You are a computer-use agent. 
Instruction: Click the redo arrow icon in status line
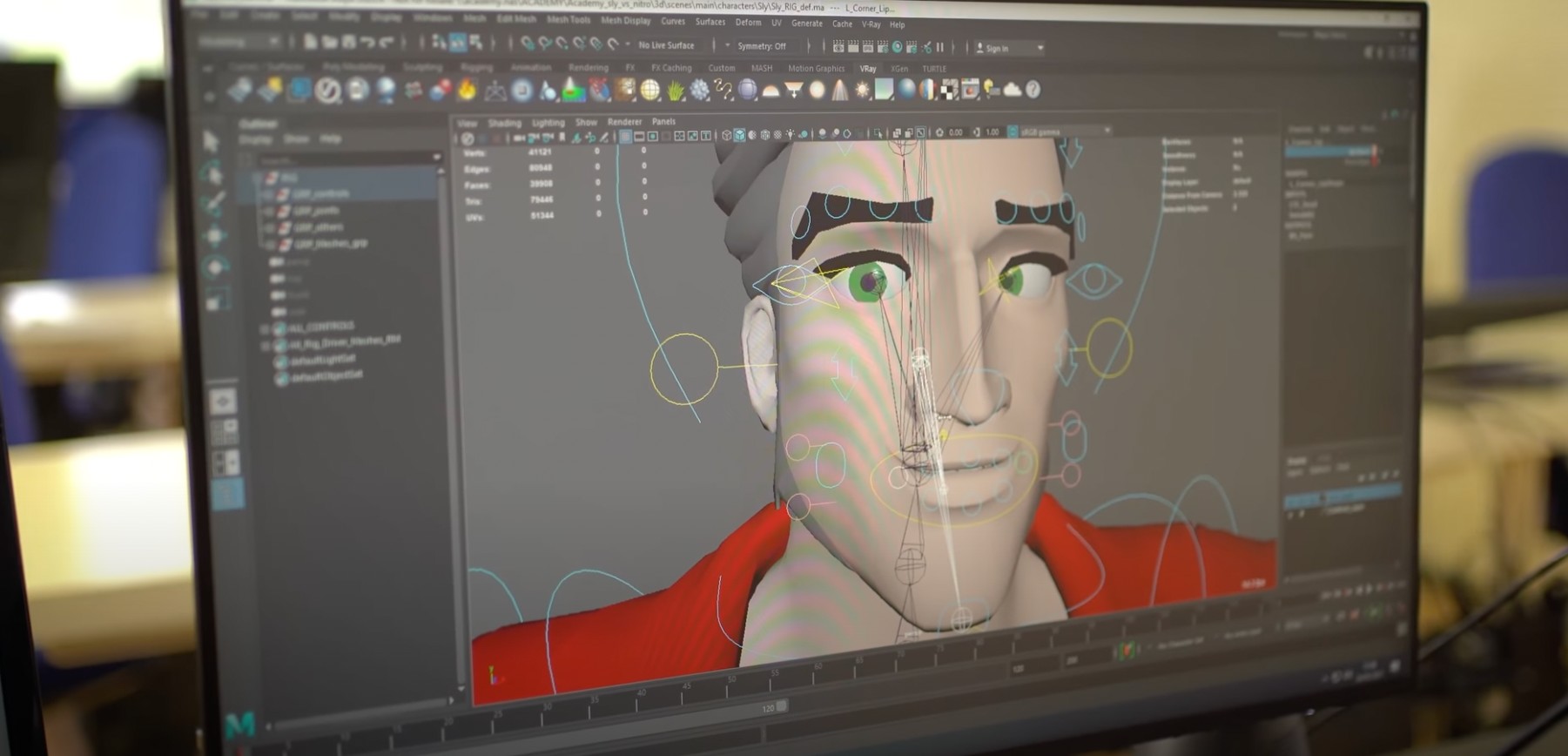(x=387, y=42)
